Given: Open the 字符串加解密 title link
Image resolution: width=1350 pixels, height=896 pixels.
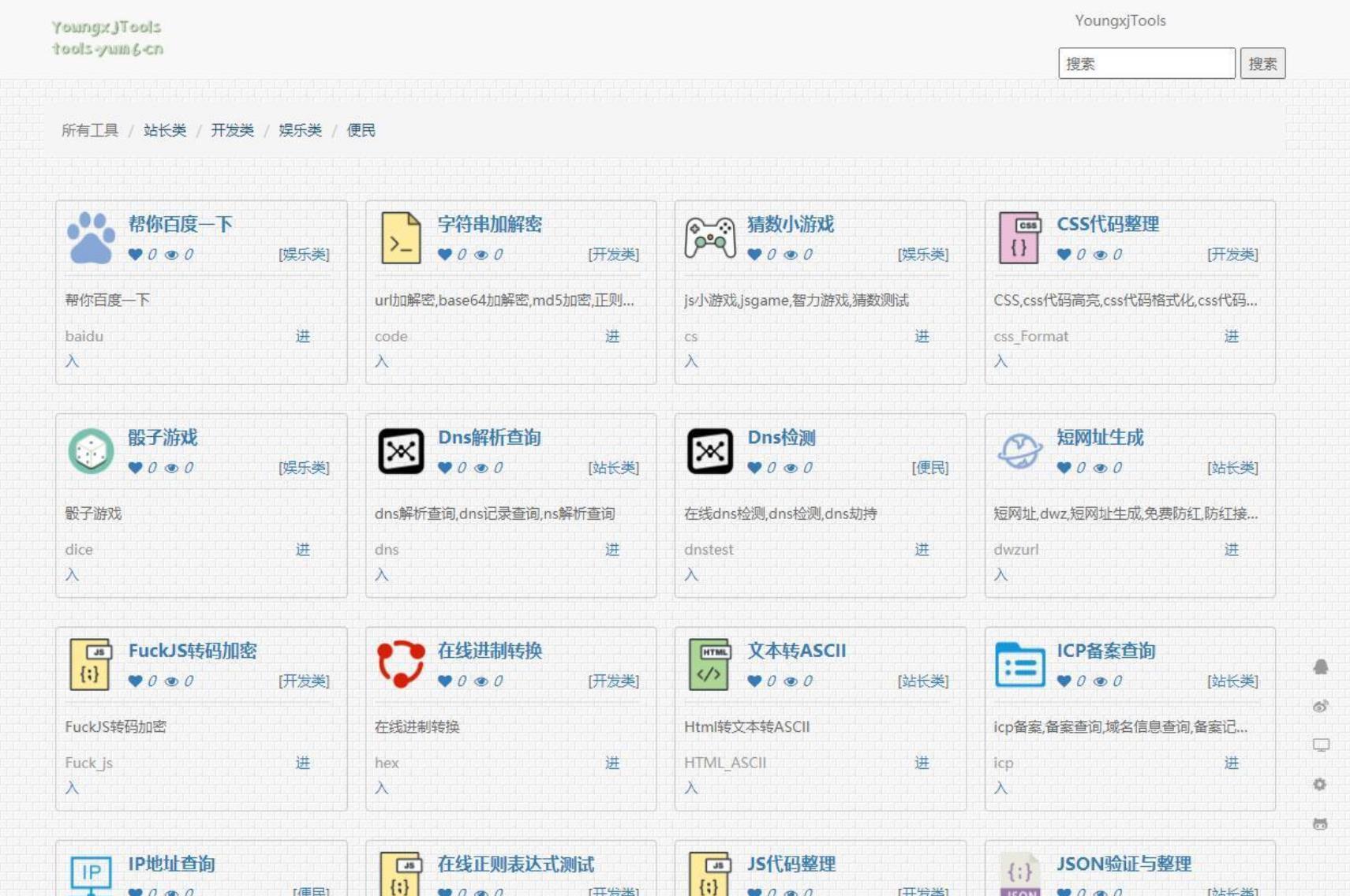Looking at the screenshot, I should pos(490,224).
